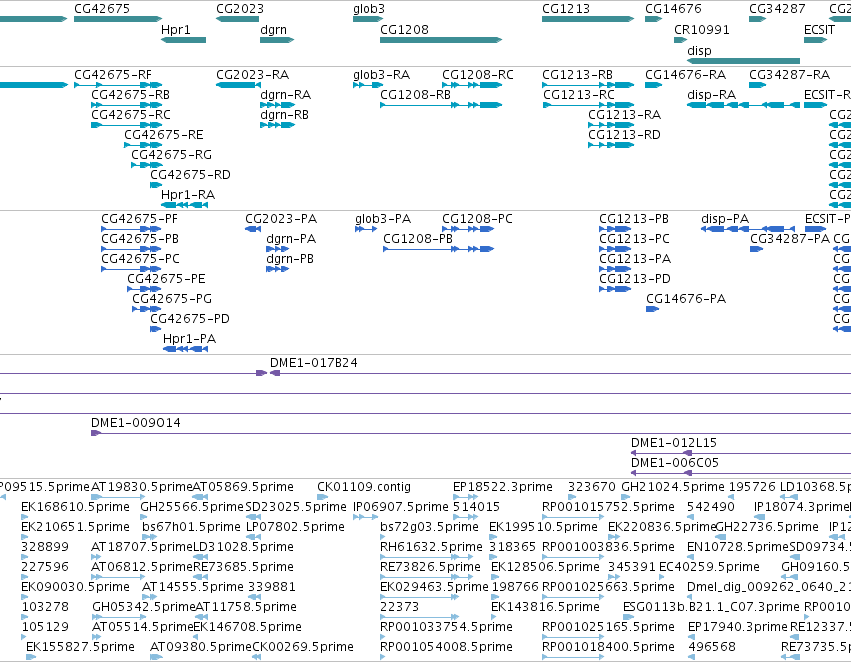Select transcript CG1213-RB
Screen dimensions: 851x662
tap(577, 74)
